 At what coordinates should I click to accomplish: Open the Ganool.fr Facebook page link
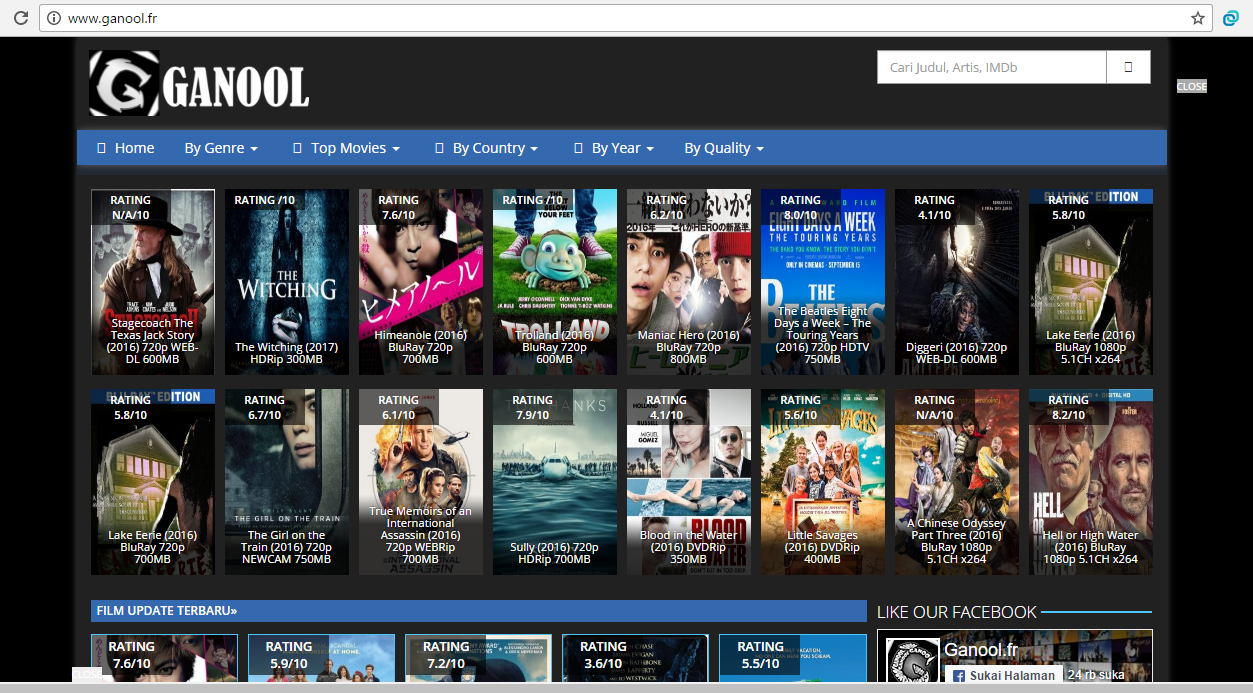tap(981, 651)
